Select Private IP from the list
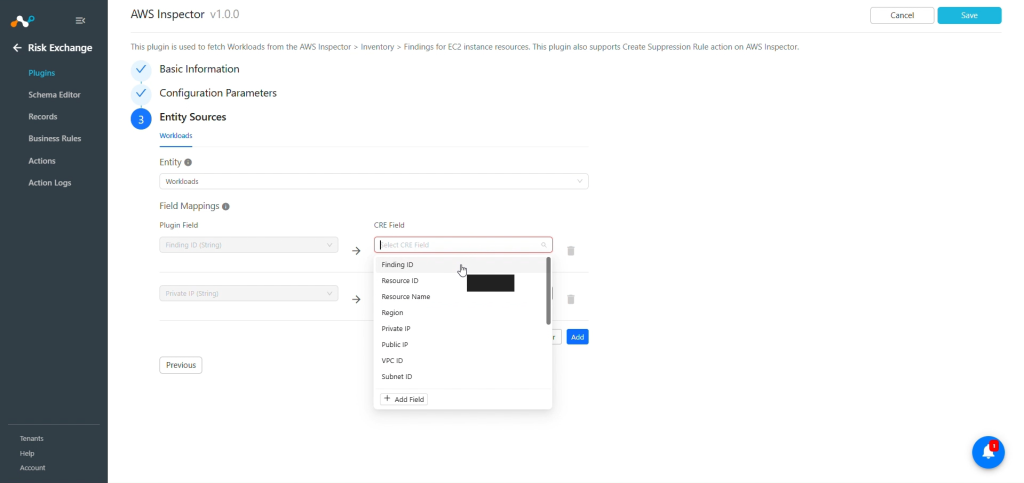The width and height of the screenshot is (1024, 483). [460, 329]
